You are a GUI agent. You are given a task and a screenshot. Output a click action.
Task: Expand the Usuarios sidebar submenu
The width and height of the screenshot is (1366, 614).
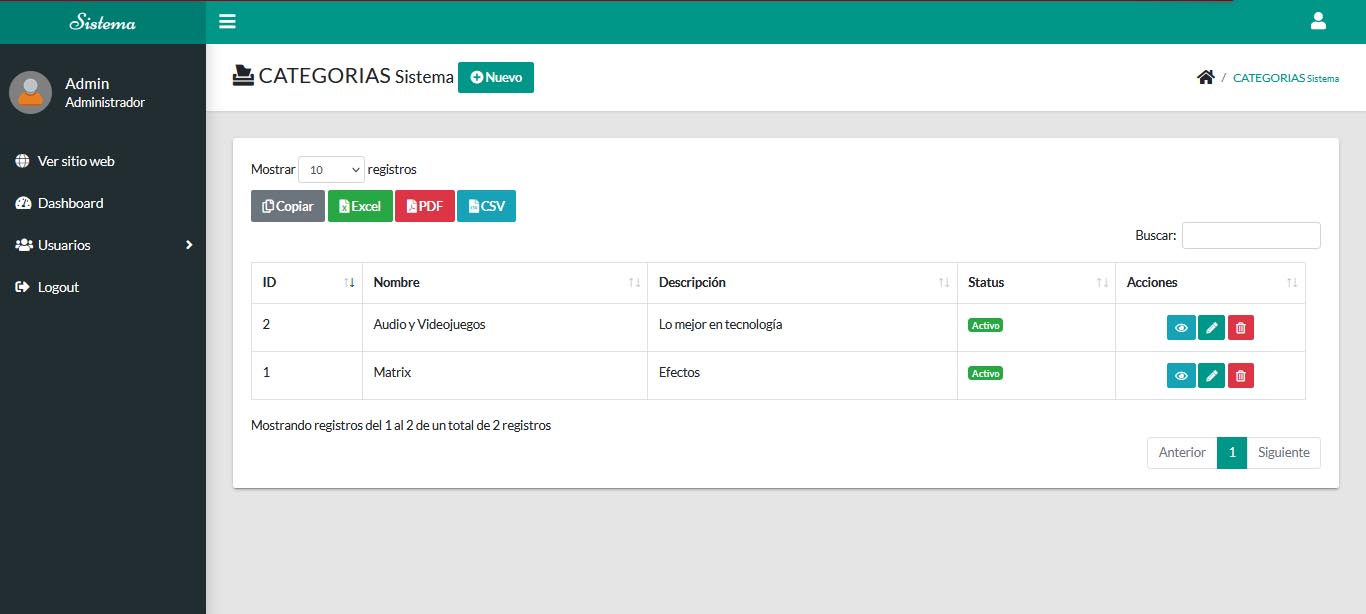tap(102, 245)
